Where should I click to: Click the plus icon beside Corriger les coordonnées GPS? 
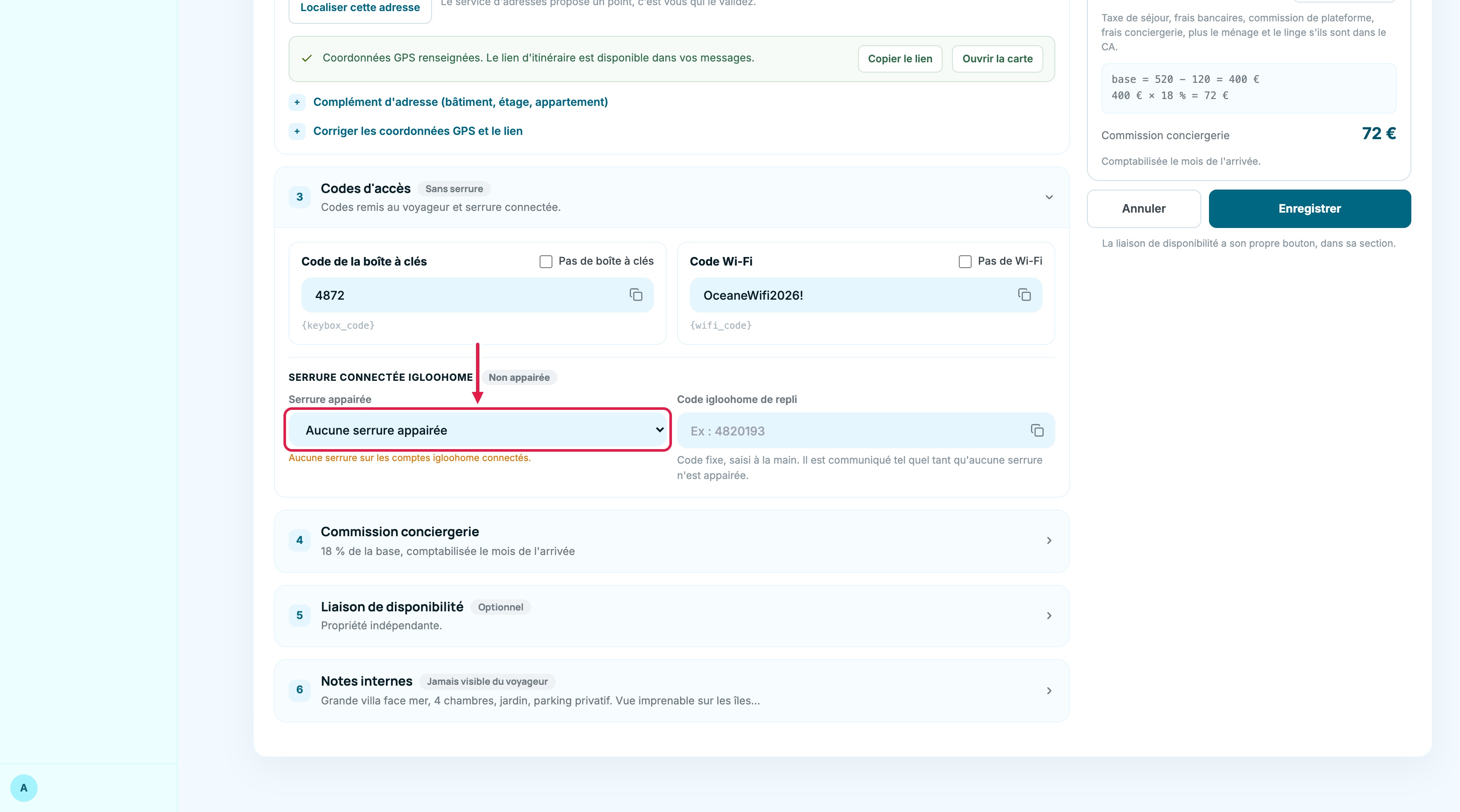point(297,131)
